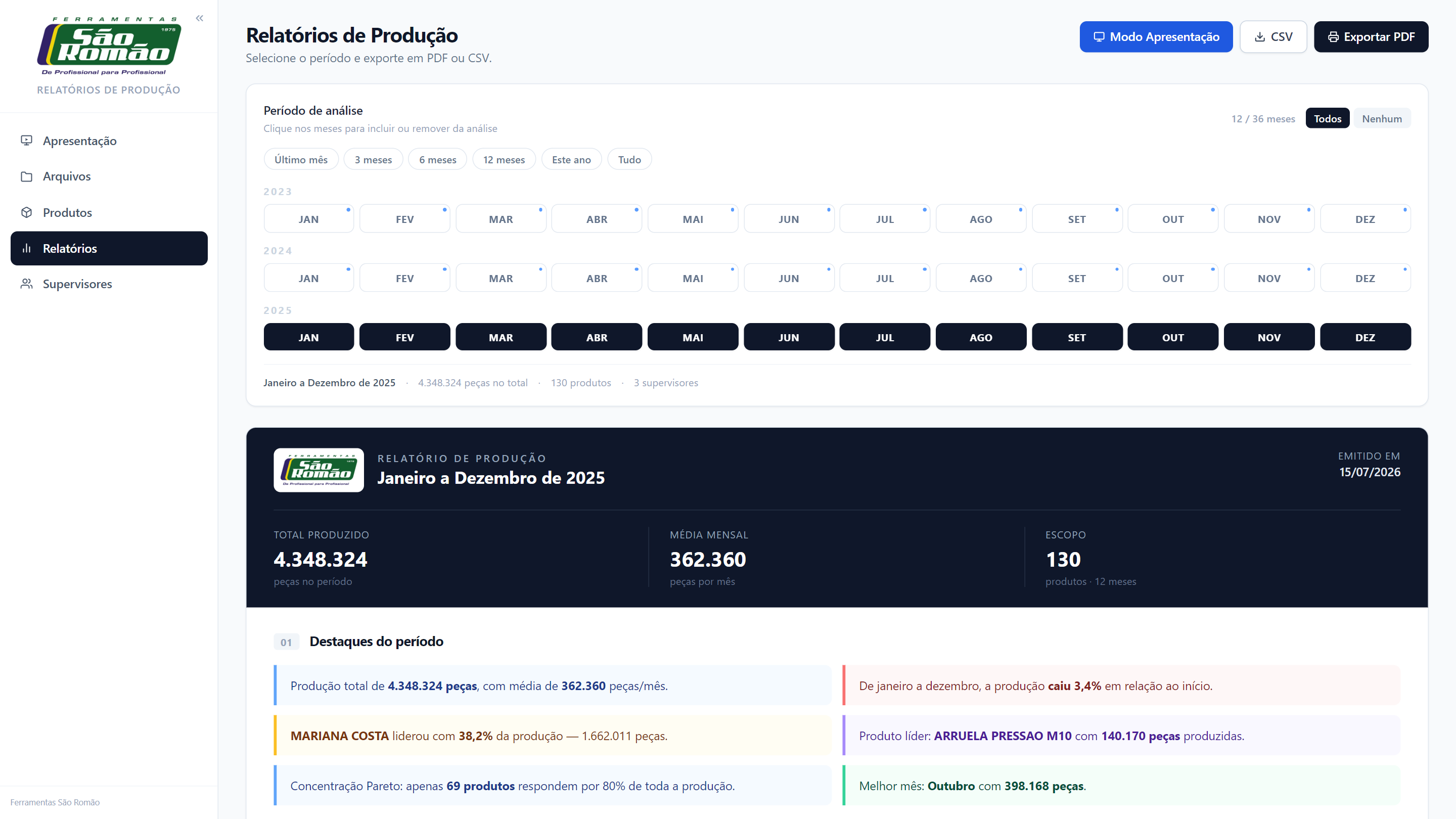1456x819 pixels.
Task: Click the MARIANA COSTA highlight card
Action: (x=552, y=736)
